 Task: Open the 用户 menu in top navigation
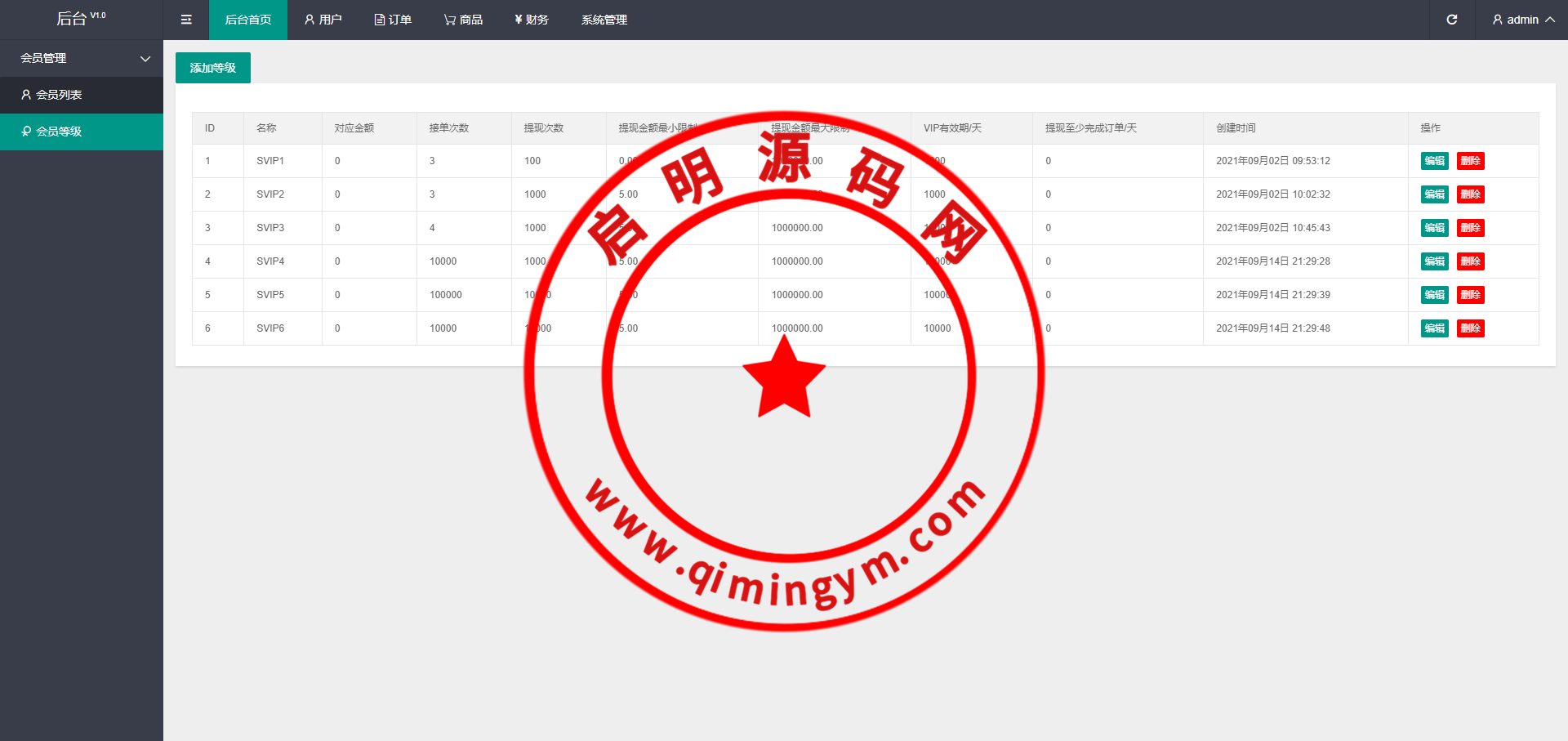point(323,20)
